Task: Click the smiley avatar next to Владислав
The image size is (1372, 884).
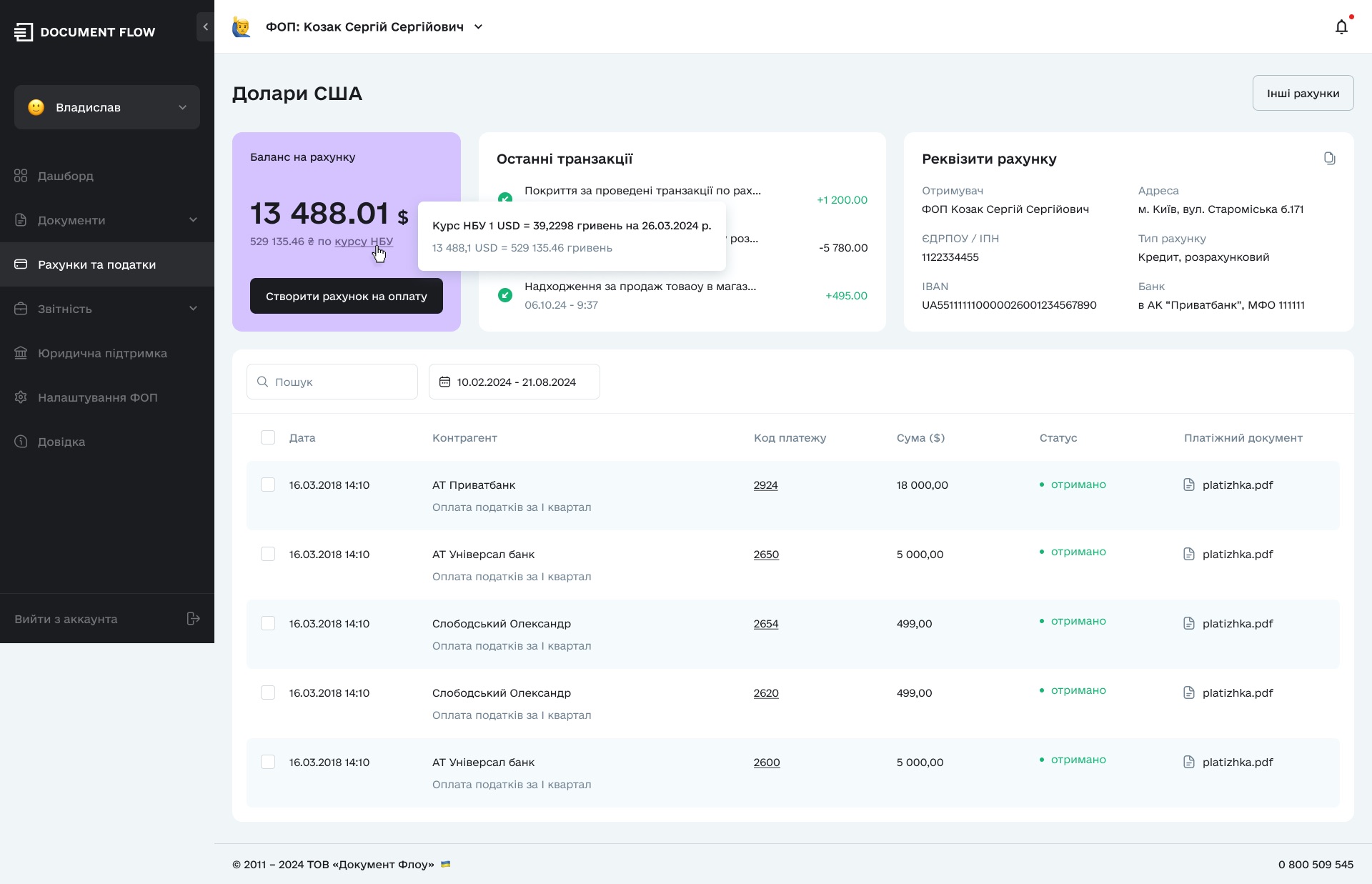Action: (x=36, y=107)
